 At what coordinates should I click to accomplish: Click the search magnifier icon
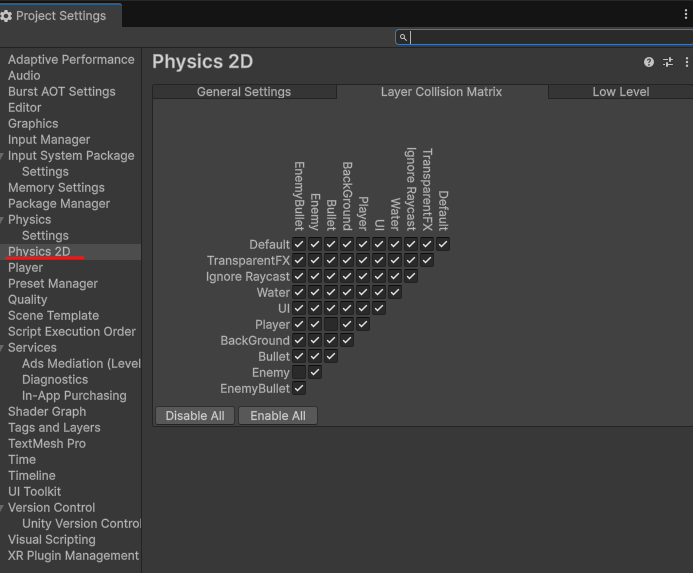pos(403,38)
